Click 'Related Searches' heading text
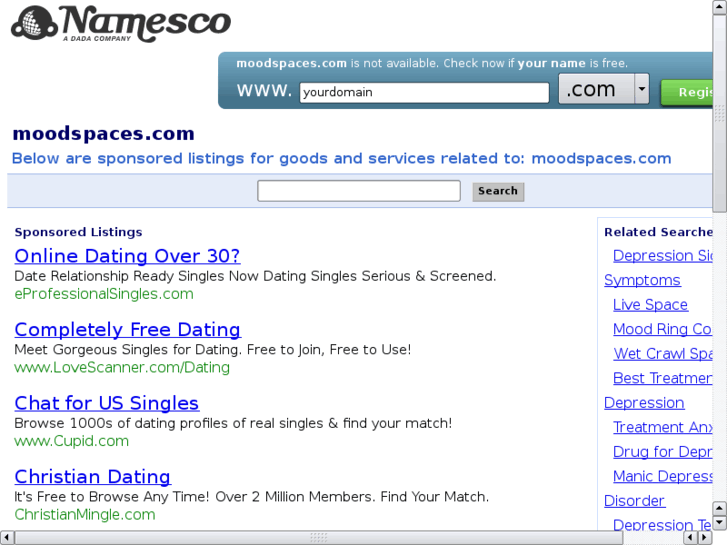727x545 pixels. pyautogui.click(x=658, y=232)
